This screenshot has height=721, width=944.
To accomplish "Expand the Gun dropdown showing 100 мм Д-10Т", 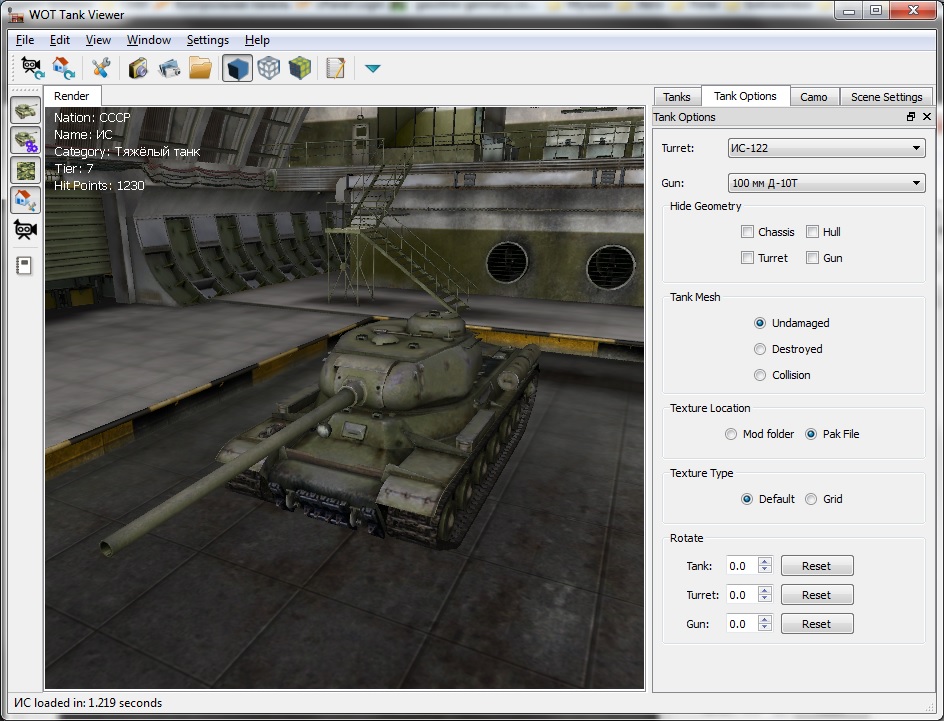I will point(825,183).
